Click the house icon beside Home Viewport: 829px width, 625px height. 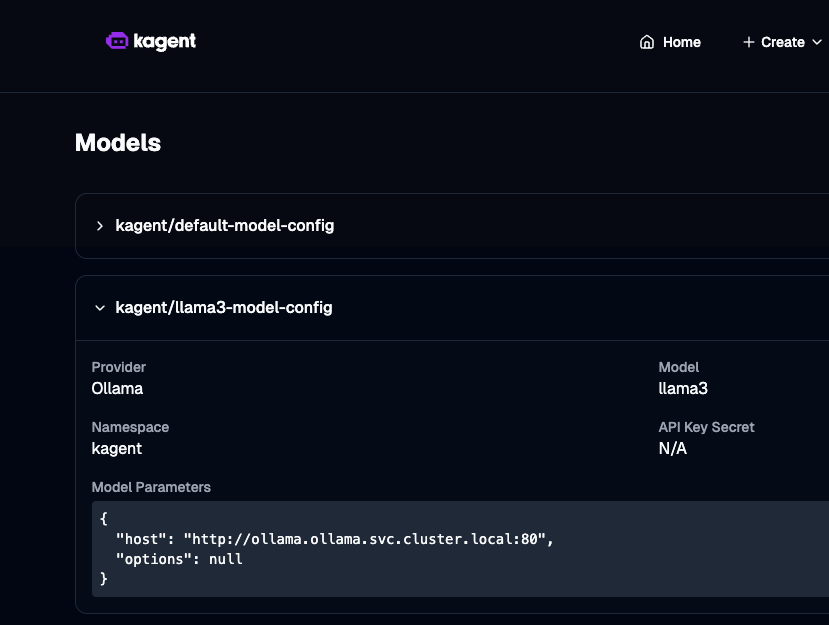coord(647,42)
